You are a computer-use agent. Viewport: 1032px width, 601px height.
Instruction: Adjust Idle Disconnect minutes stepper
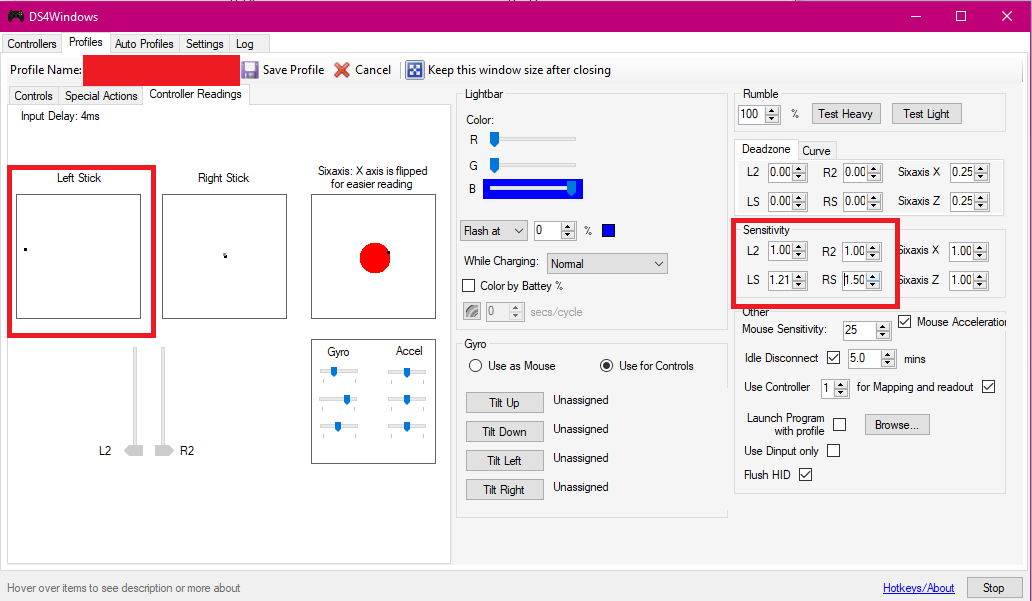tap(888, 359)
